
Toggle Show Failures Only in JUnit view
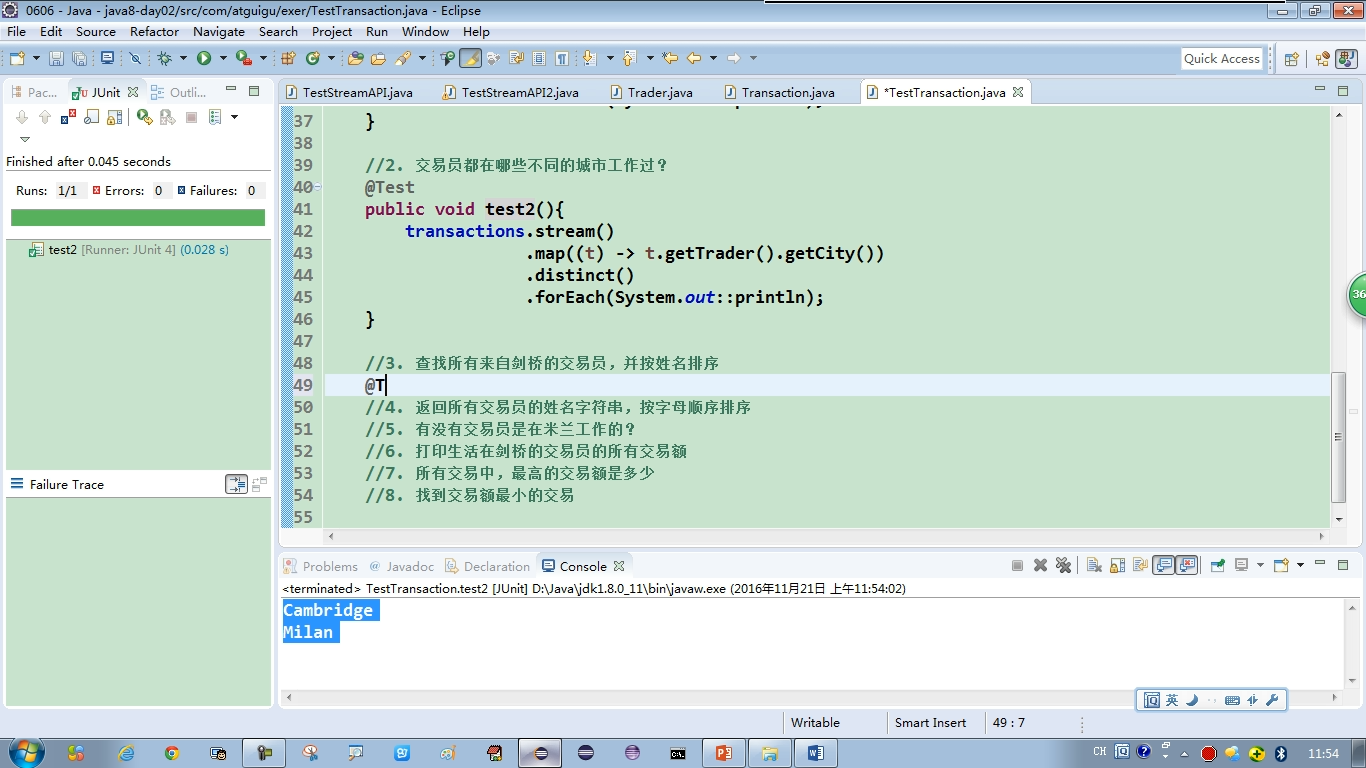68,117
